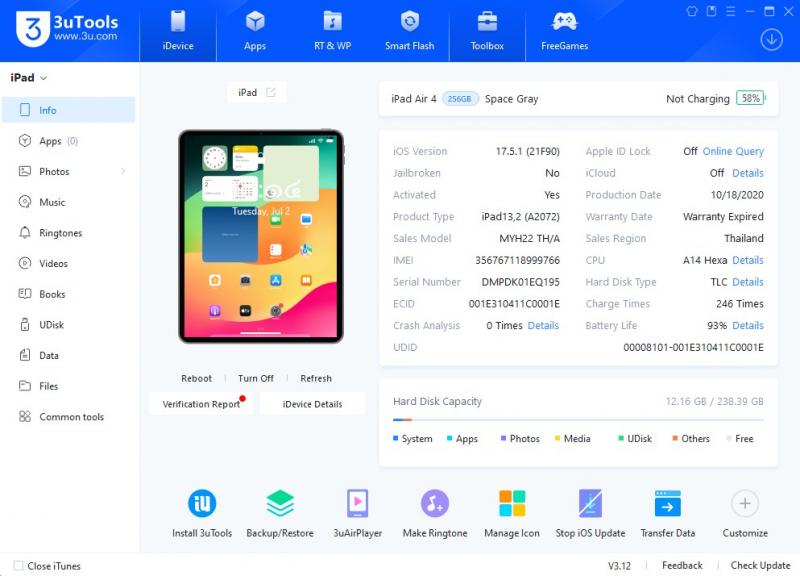Open the Verification Report

[201, 404]
